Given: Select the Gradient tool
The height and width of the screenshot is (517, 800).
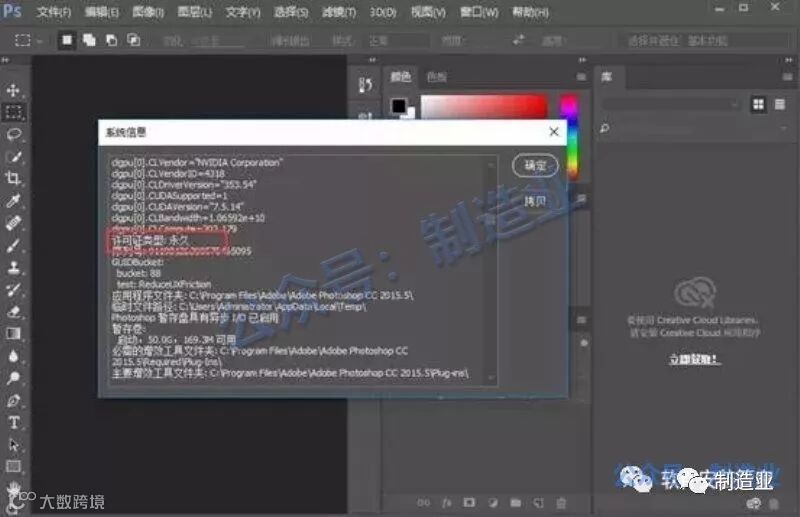Looking at the screenshot, I should (13, 333).
